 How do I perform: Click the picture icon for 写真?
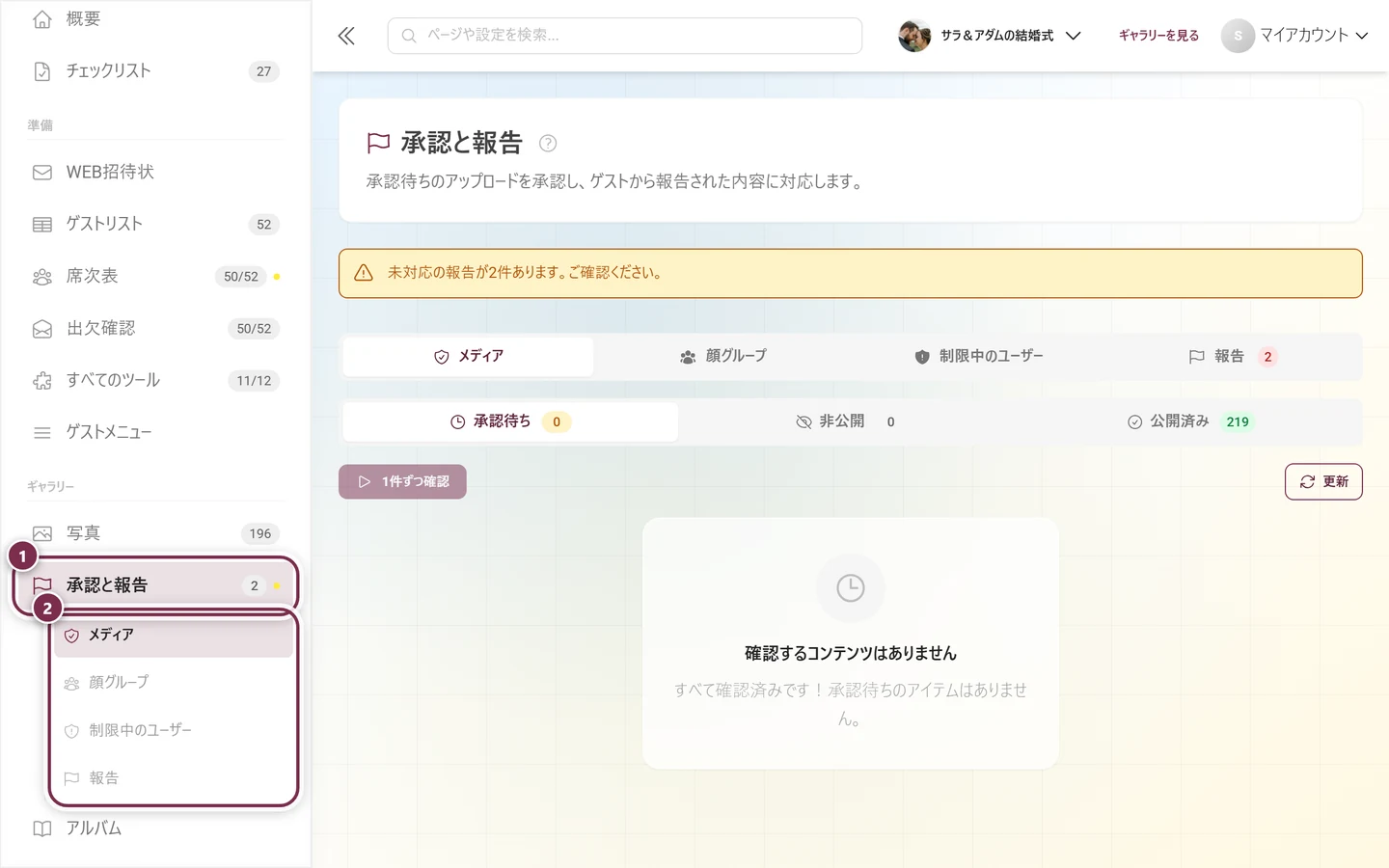pos(42,533)
